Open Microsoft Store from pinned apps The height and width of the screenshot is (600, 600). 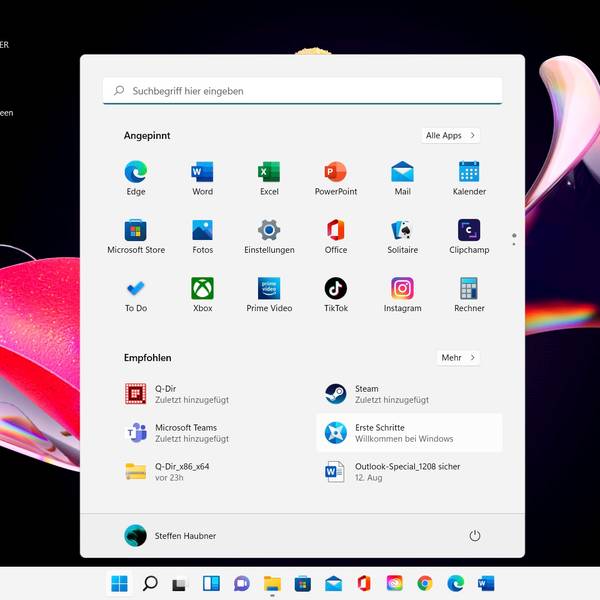[x=136, y=236]
